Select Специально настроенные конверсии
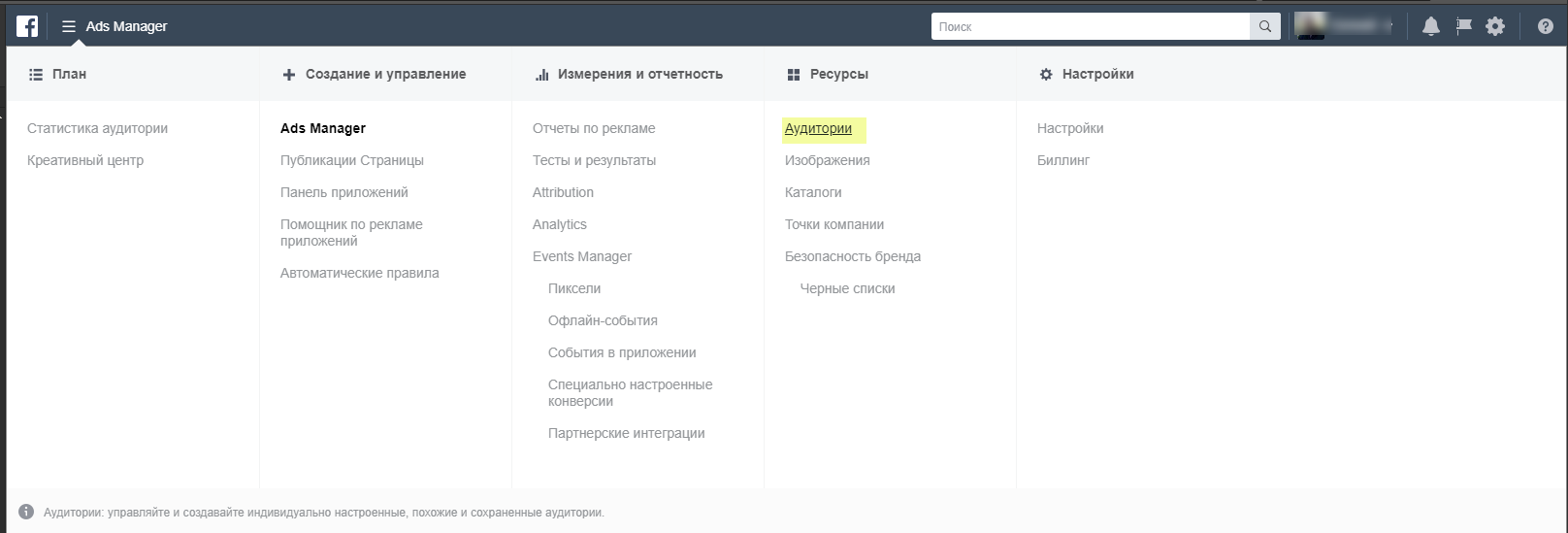Image resolution: width=1568 pixels, height=533 pixels. [630, 392]
